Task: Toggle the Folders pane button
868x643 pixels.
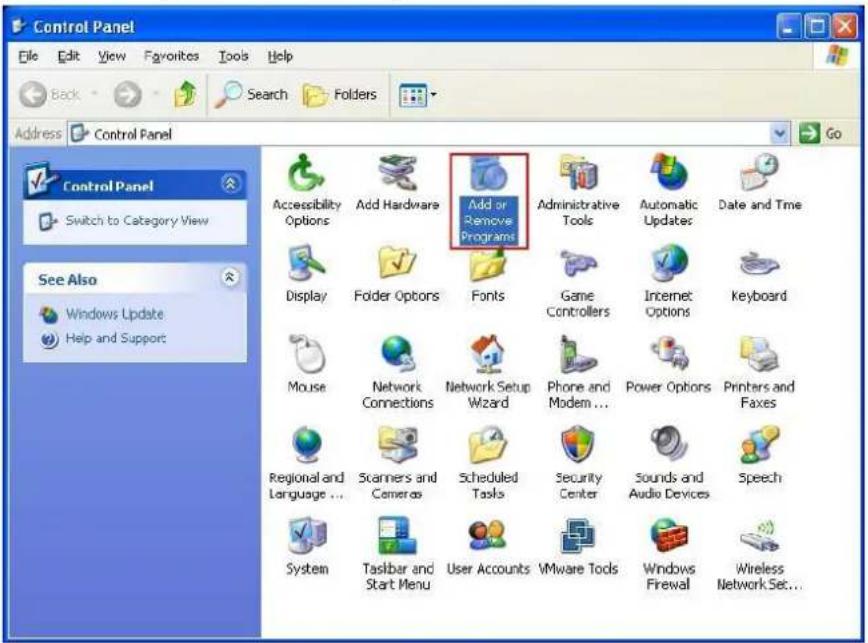Action: pos(340,95)
